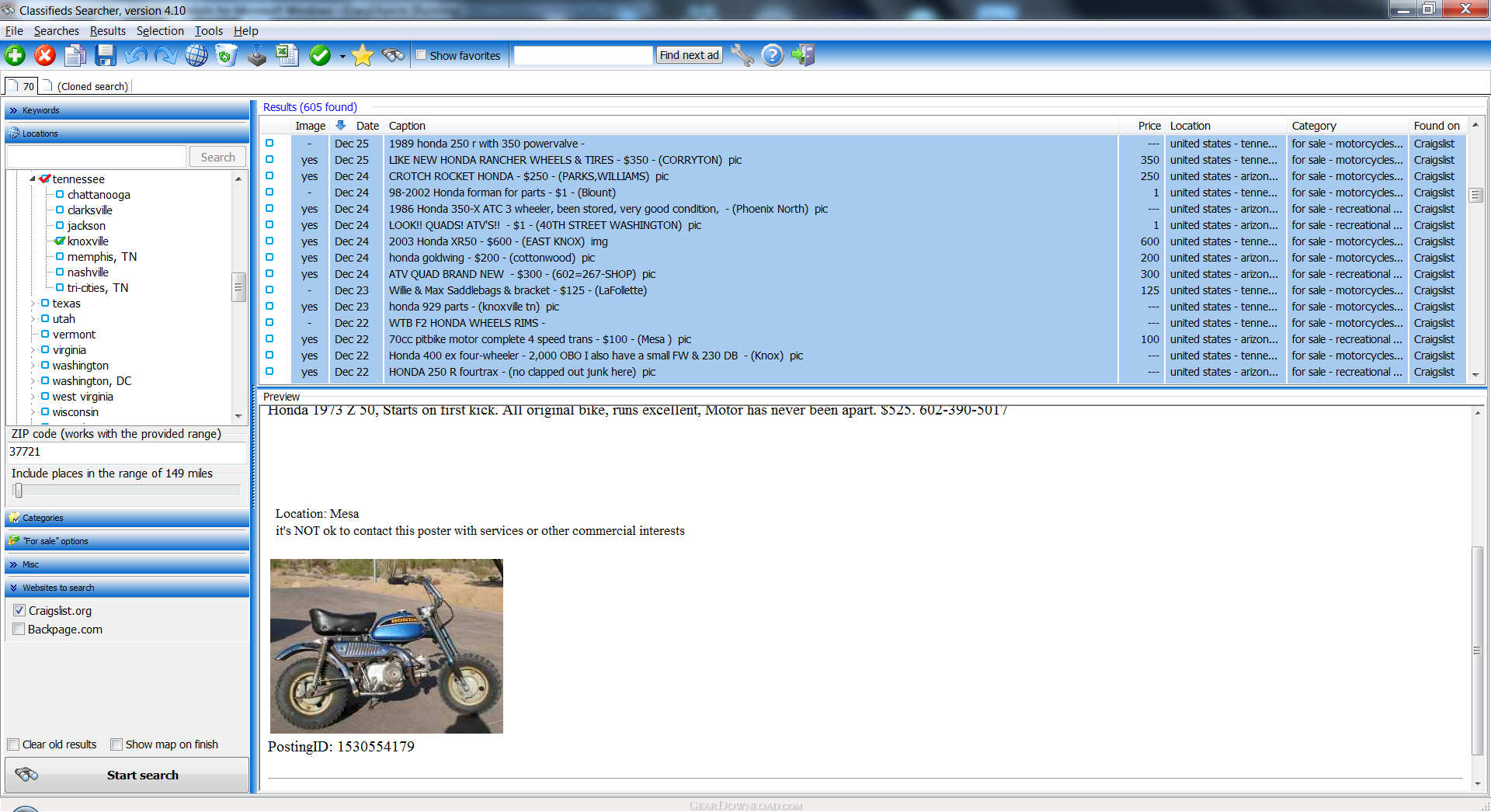Expand the texas tree node
The width and height of the screenshot is (1491, 812).
(33, 304)
